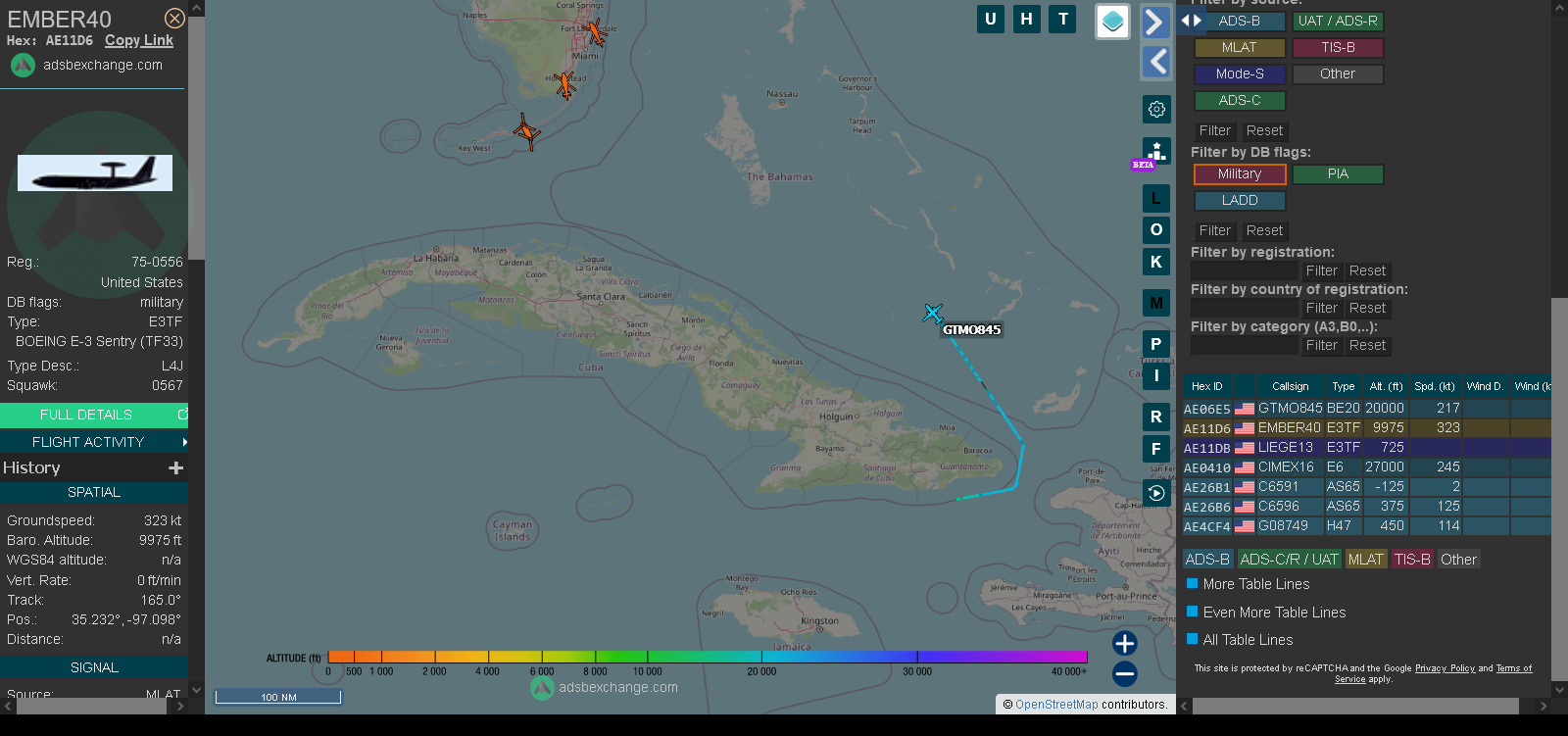This screenshot has width=1568, height=736.
Task: Toggle the L map button
Action: point(1156,198)
